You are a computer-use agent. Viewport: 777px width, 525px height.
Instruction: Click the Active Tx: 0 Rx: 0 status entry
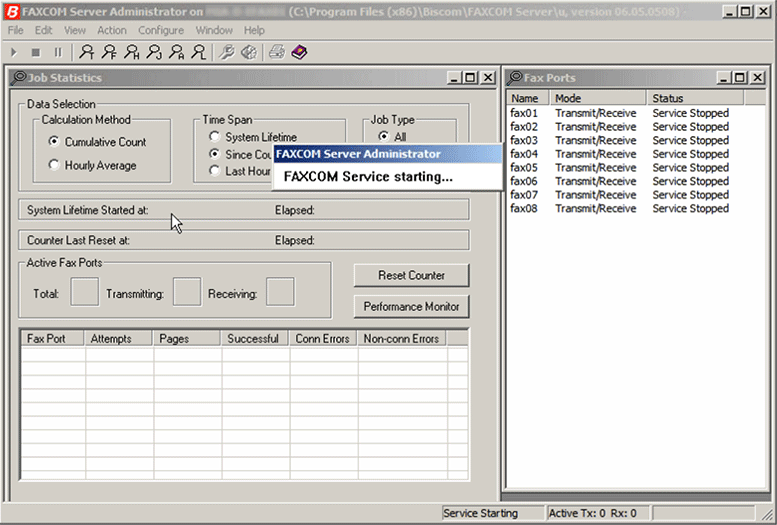tap(598, 513)
